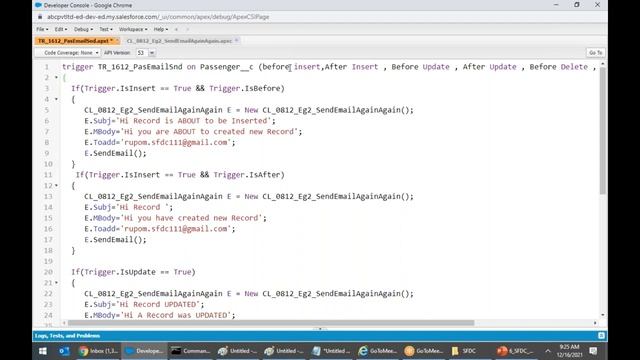The height and width of the screenshot is (360, 640).
Task: Switch to Developer Console taskbar window
Action: [144, 351]
